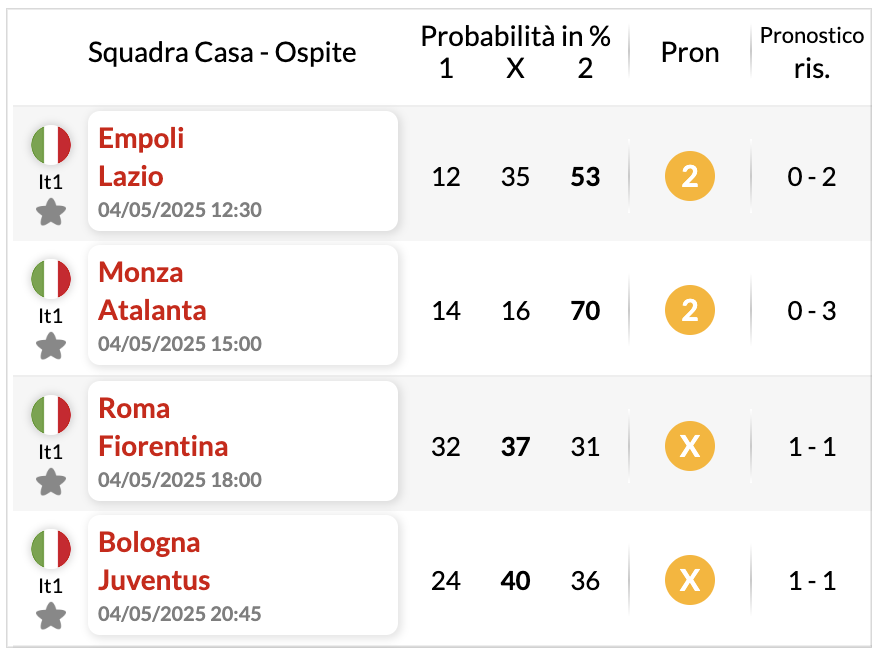Click the Squadra Casa - Ospite header
Image resolution: width=878 pixels, height=656 pixels.
pos(222,53)
